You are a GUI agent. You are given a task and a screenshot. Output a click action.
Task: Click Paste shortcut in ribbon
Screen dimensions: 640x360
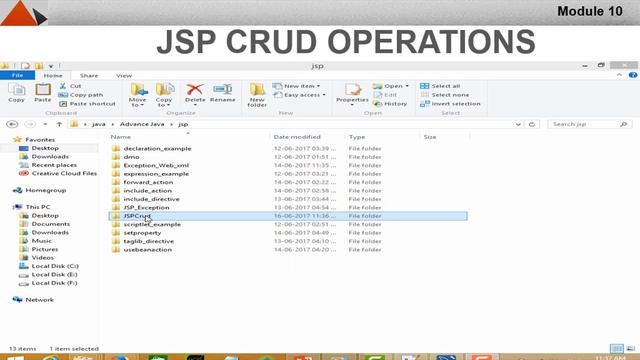coord(87,104)
